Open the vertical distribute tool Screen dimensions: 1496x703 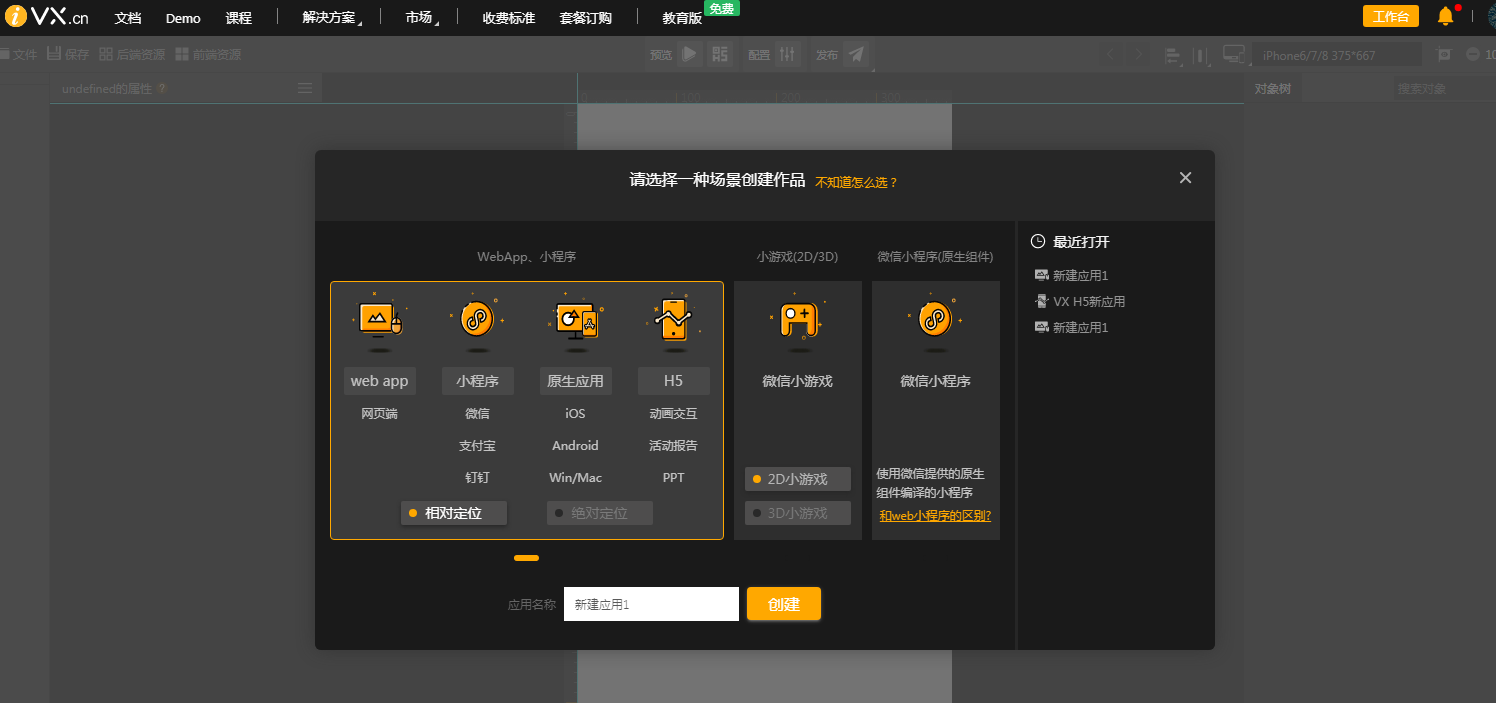pyautogui.click(x=1201, y=55)
